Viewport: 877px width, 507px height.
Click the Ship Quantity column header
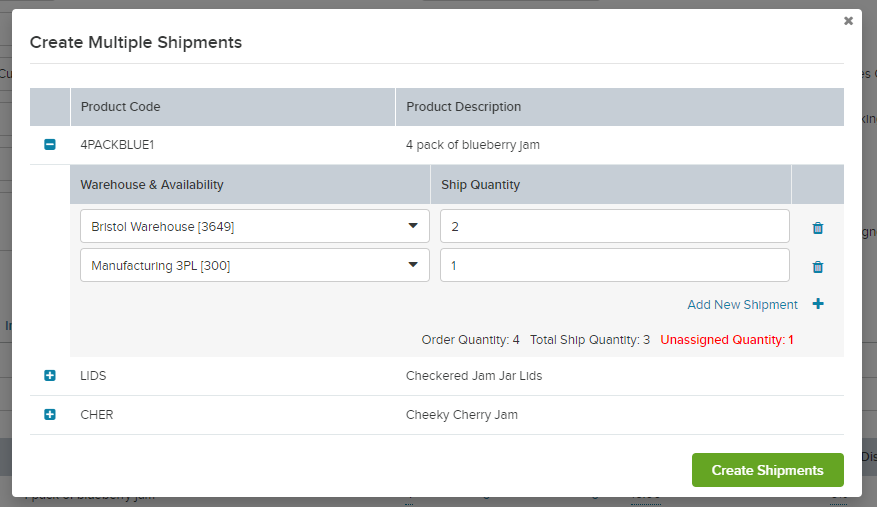480,185
